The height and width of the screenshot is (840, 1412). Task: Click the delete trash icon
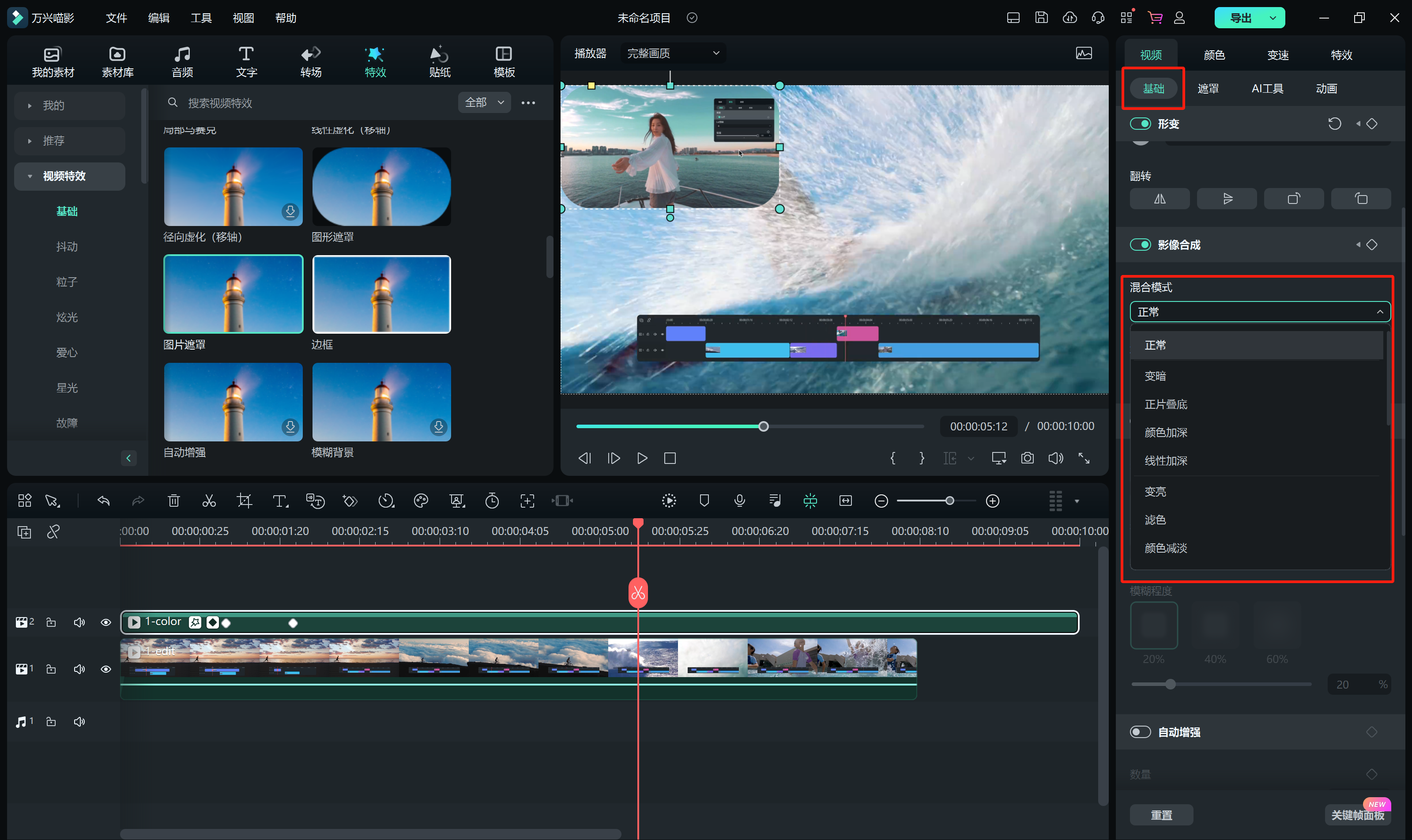point(174,501)
